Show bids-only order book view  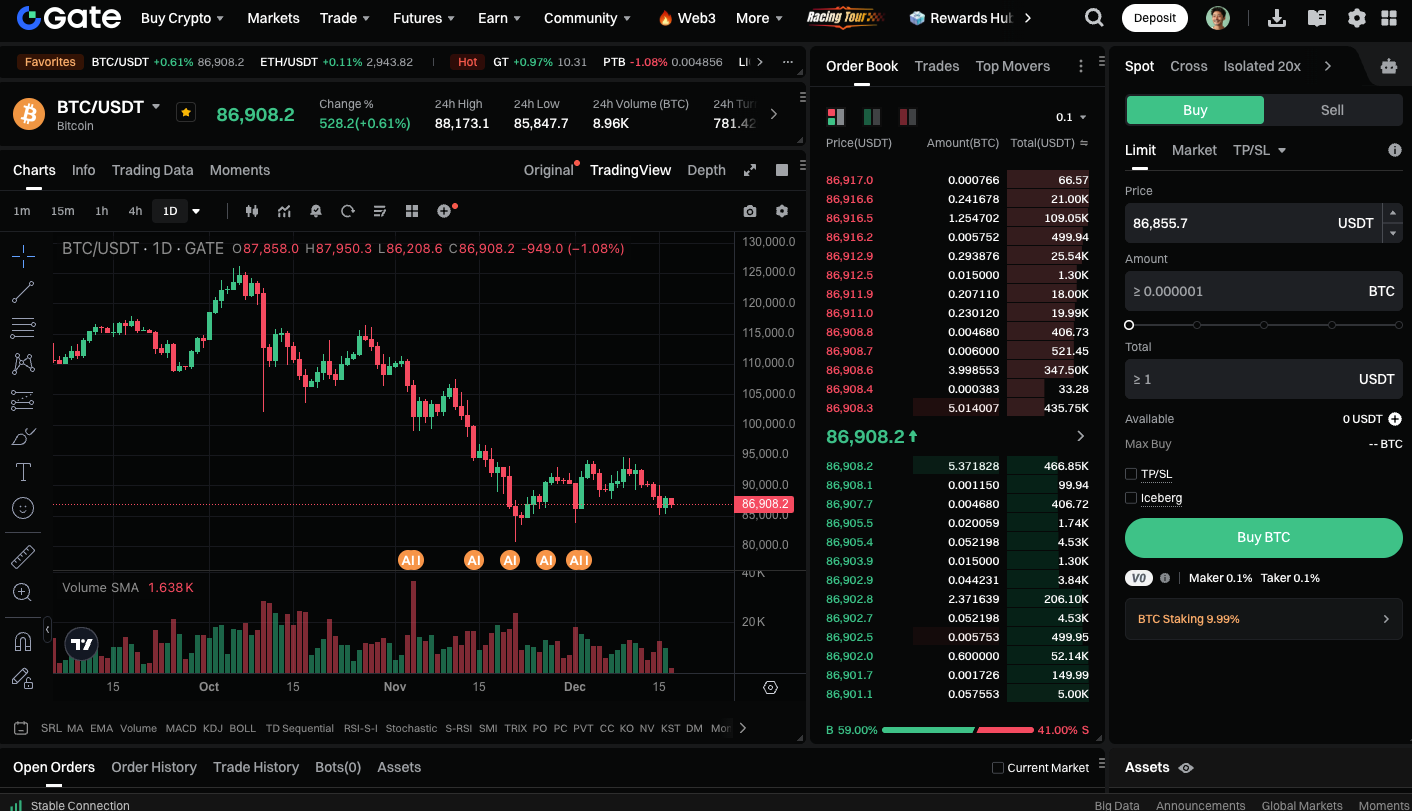[872, 117]
